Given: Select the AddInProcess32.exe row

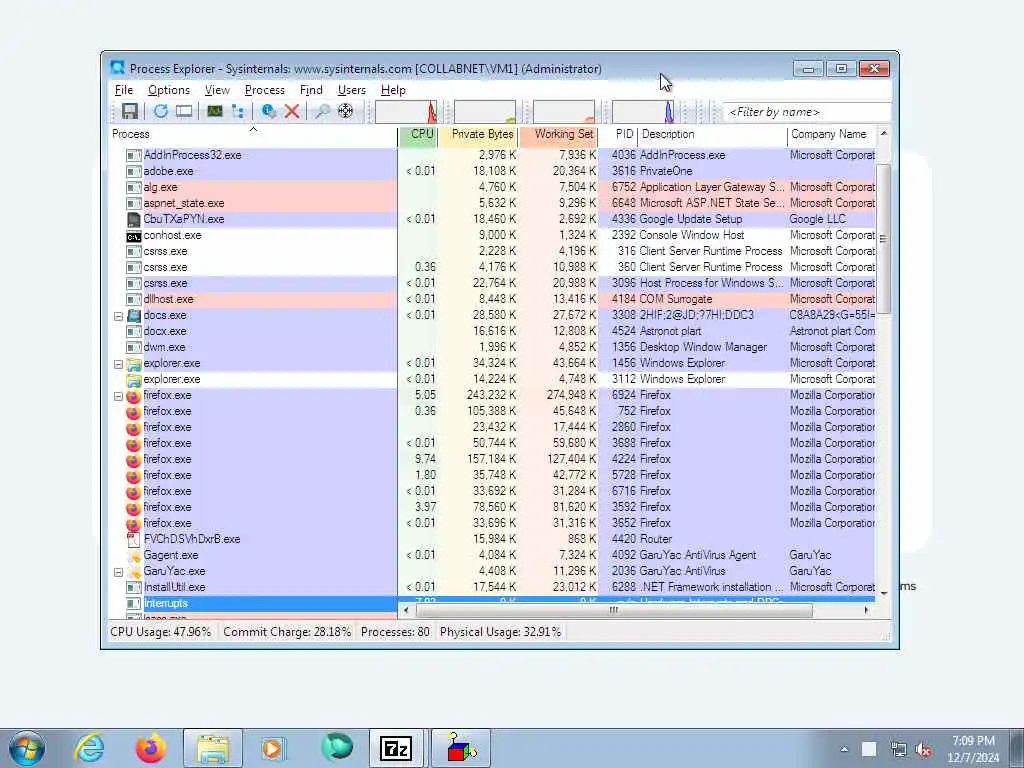Looking at the screenshot, I should 493,155.
